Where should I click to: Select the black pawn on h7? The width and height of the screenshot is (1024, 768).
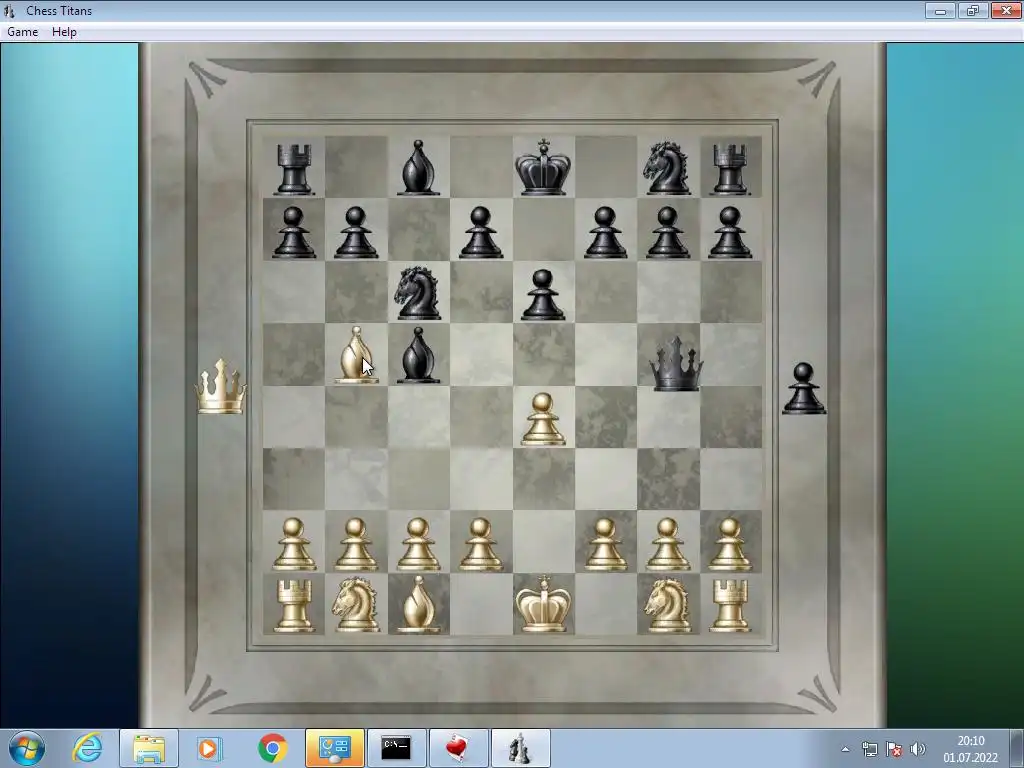pos(729,232)
